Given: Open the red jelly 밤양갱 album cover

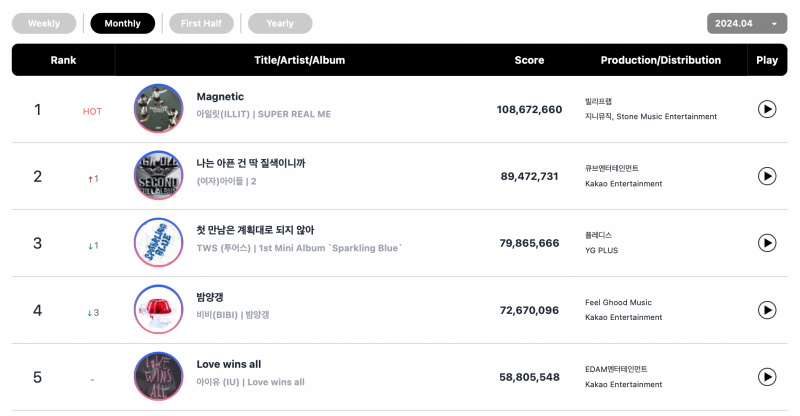Looking at the screenshot, I should [x=158, y=309].
